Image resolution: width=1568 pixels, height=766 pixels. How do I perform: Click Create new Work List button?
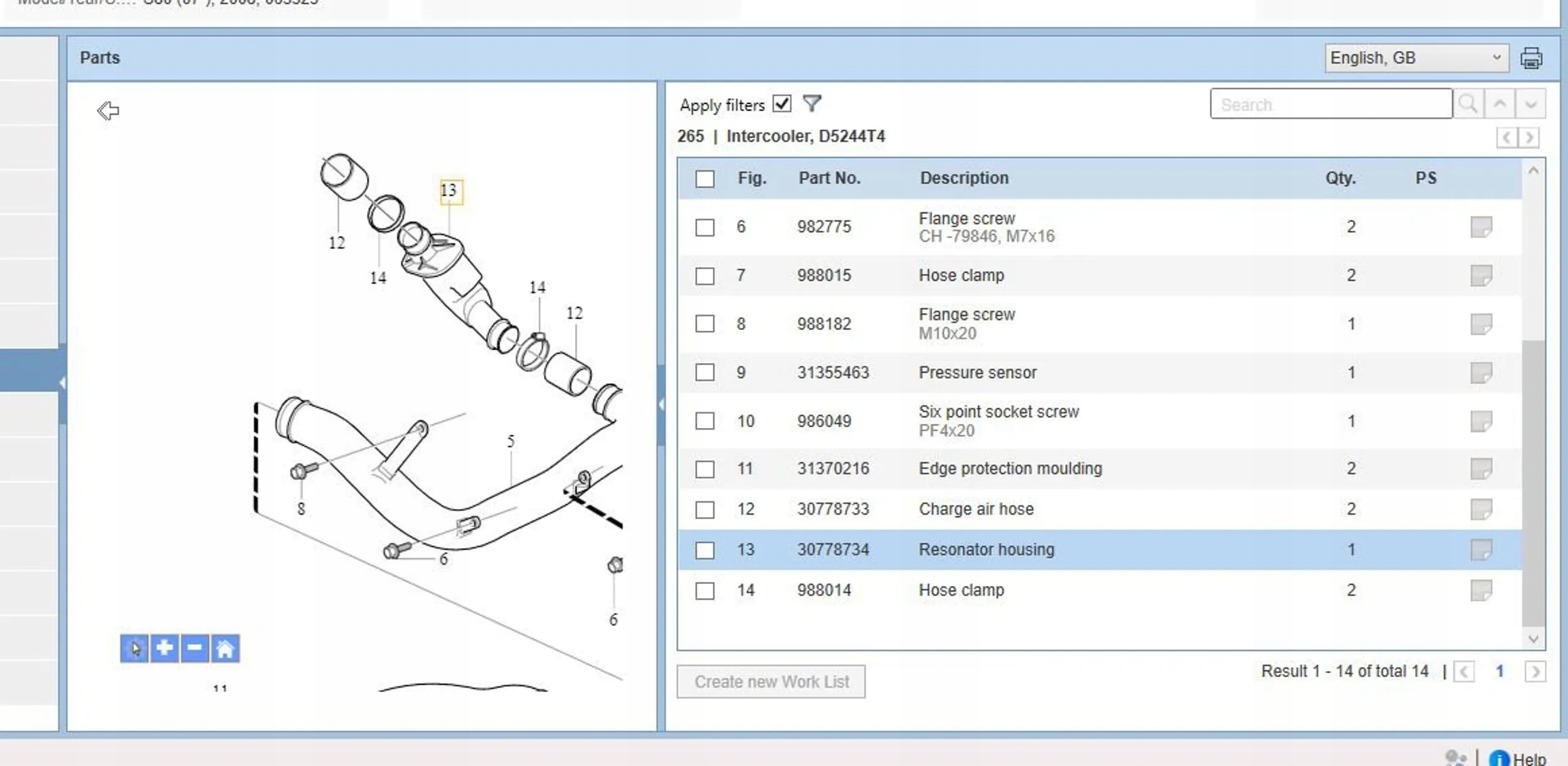point(771,681)
